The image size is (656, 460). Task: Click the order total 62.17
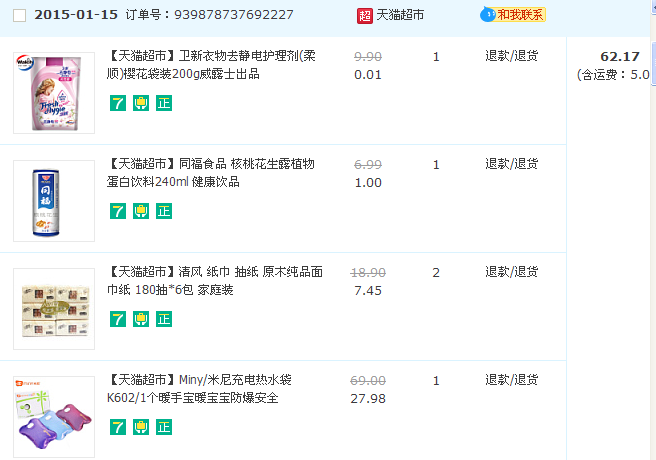[620, 56]
